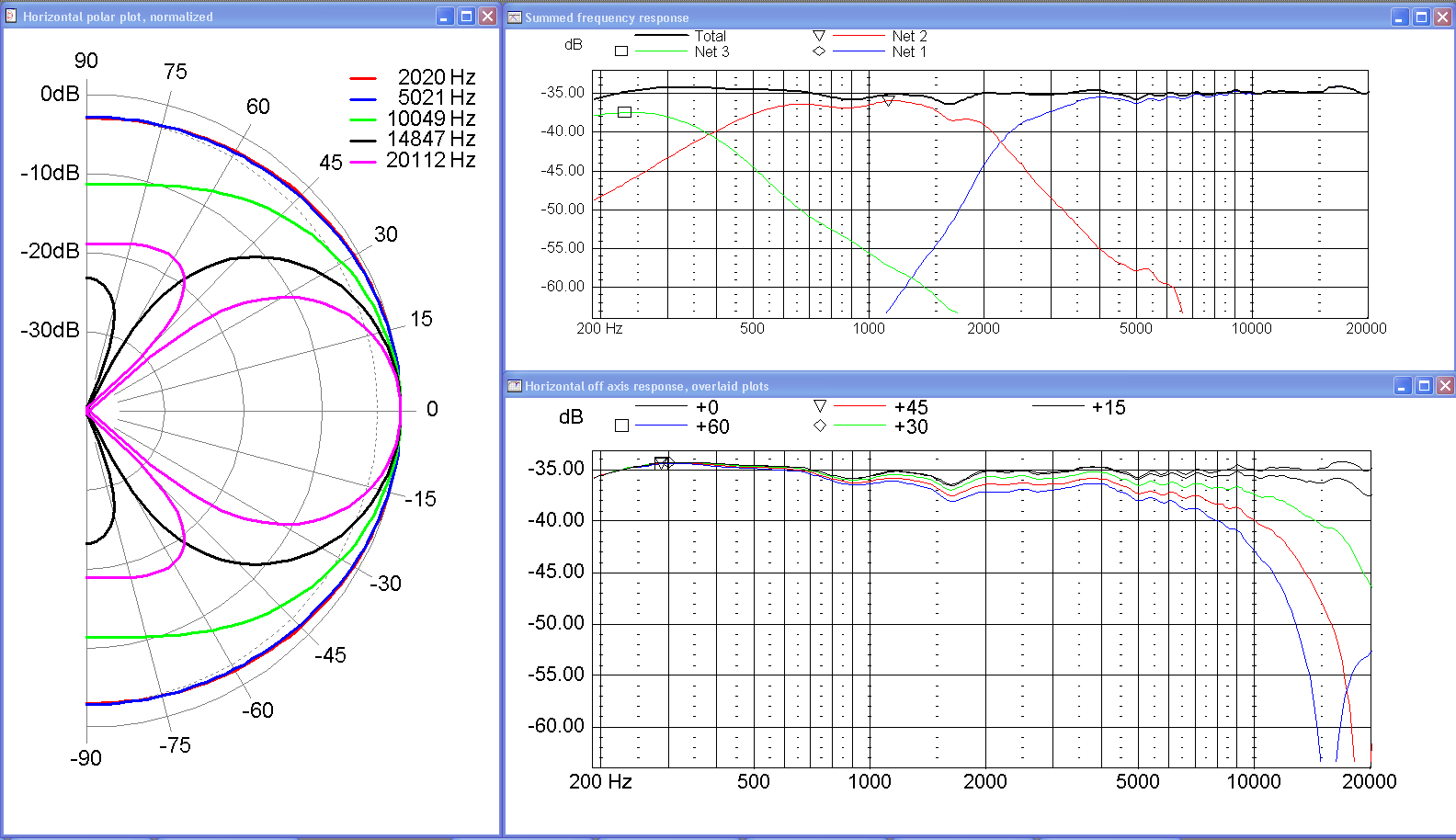Click the green 10049 Hz legend line
The image size is (1456, 840).
(363, 119)
